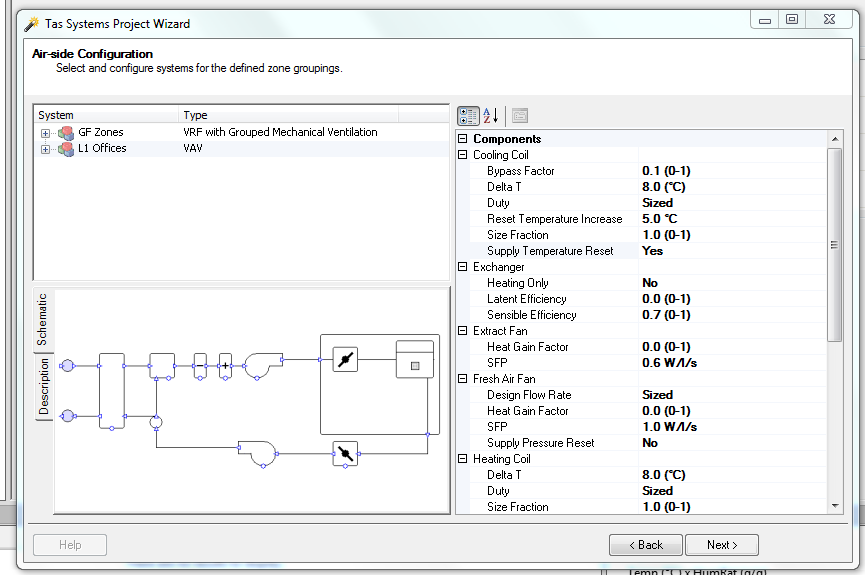Select the Categorized view icon in property toolbar
This screenshot has width=865, height=575.
point(468,116)
